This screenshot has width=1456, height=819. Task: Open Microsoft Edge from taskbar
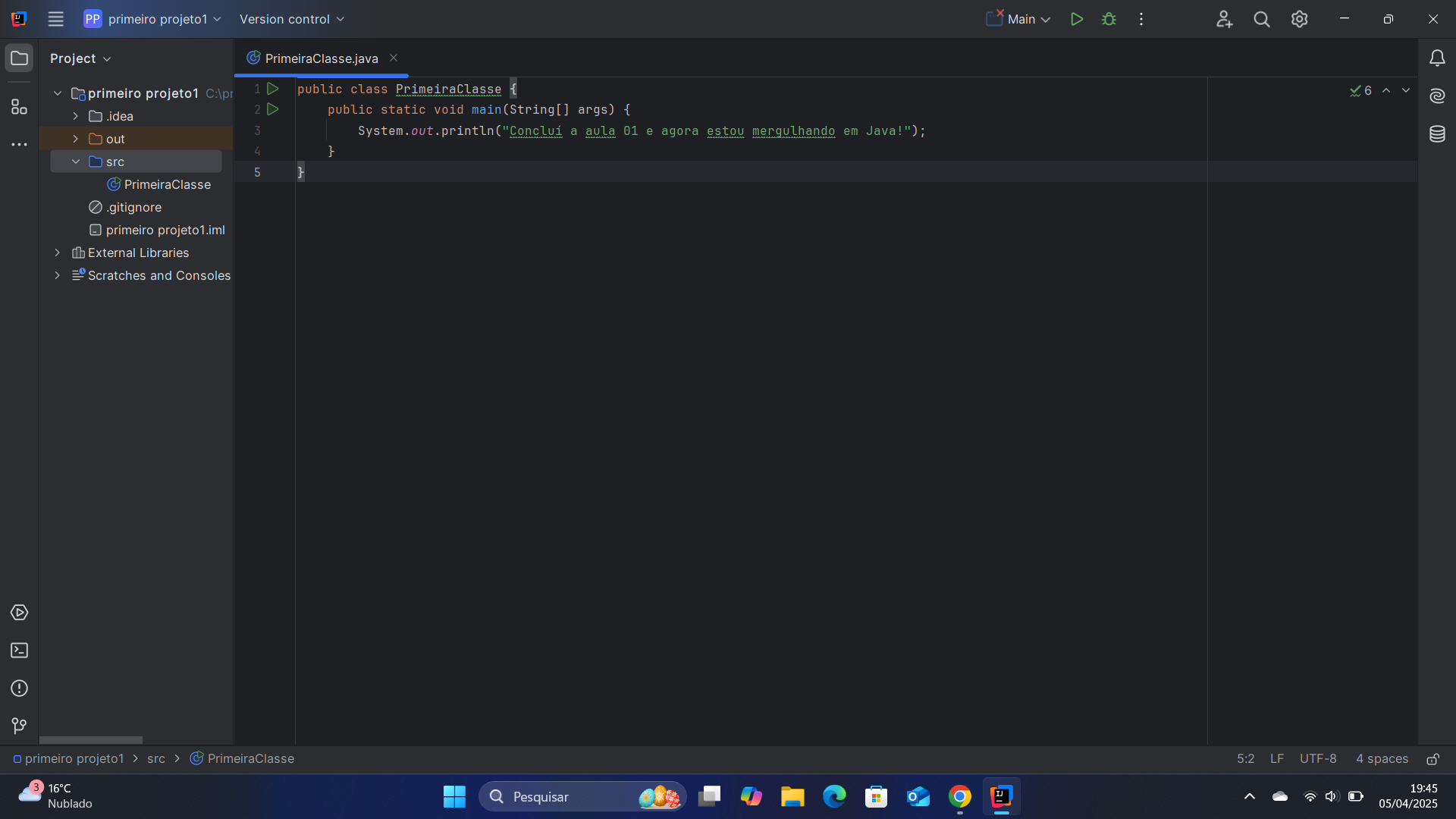[x=834, y=797]
